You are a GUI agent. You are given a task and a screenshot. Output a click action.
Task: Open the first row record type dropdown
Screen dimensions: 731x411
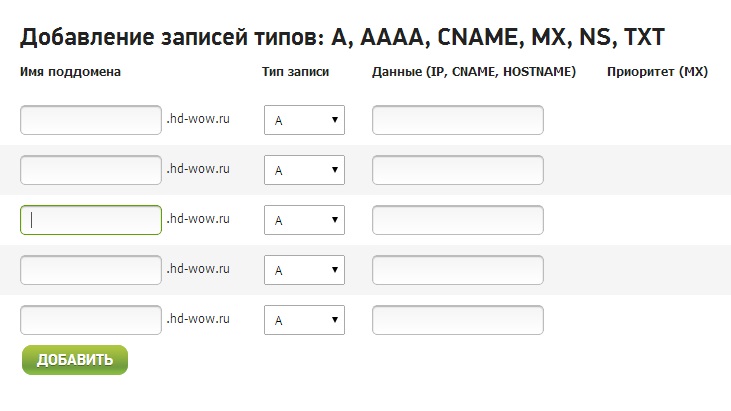pos(304,121)
